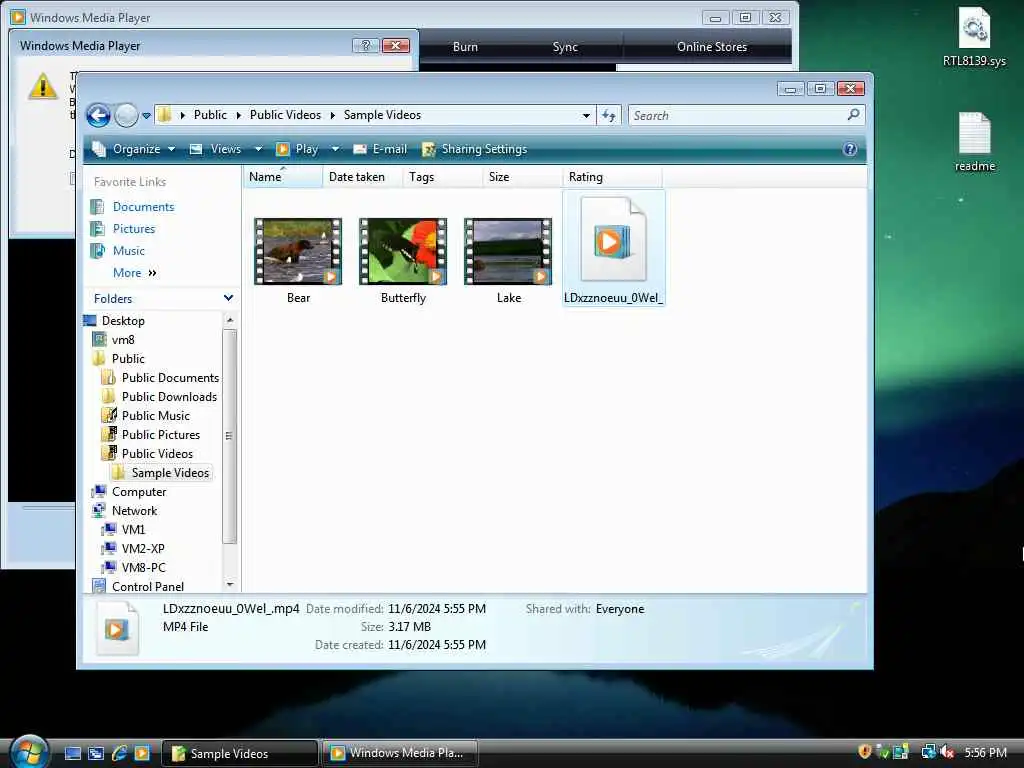Click Show Desktop quick launch icon
The width and height of the screenshot is (1024, 768).
(x=72, y=753)
